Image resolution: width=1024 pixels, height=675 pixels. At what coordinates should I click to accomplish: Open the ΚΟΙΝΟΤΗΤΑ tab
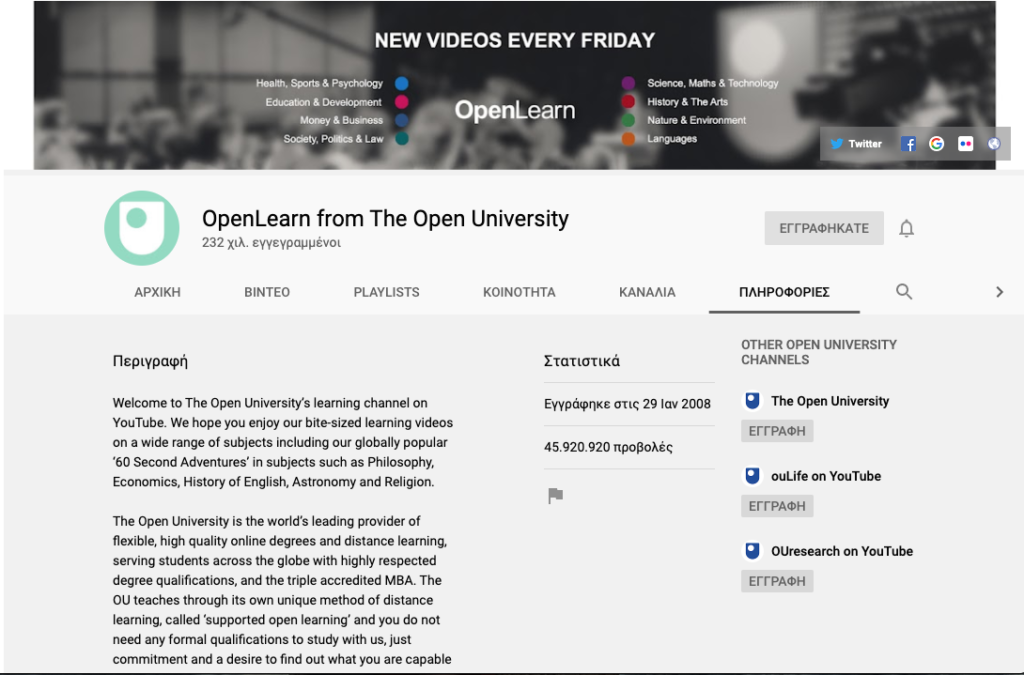click(519, 292)
